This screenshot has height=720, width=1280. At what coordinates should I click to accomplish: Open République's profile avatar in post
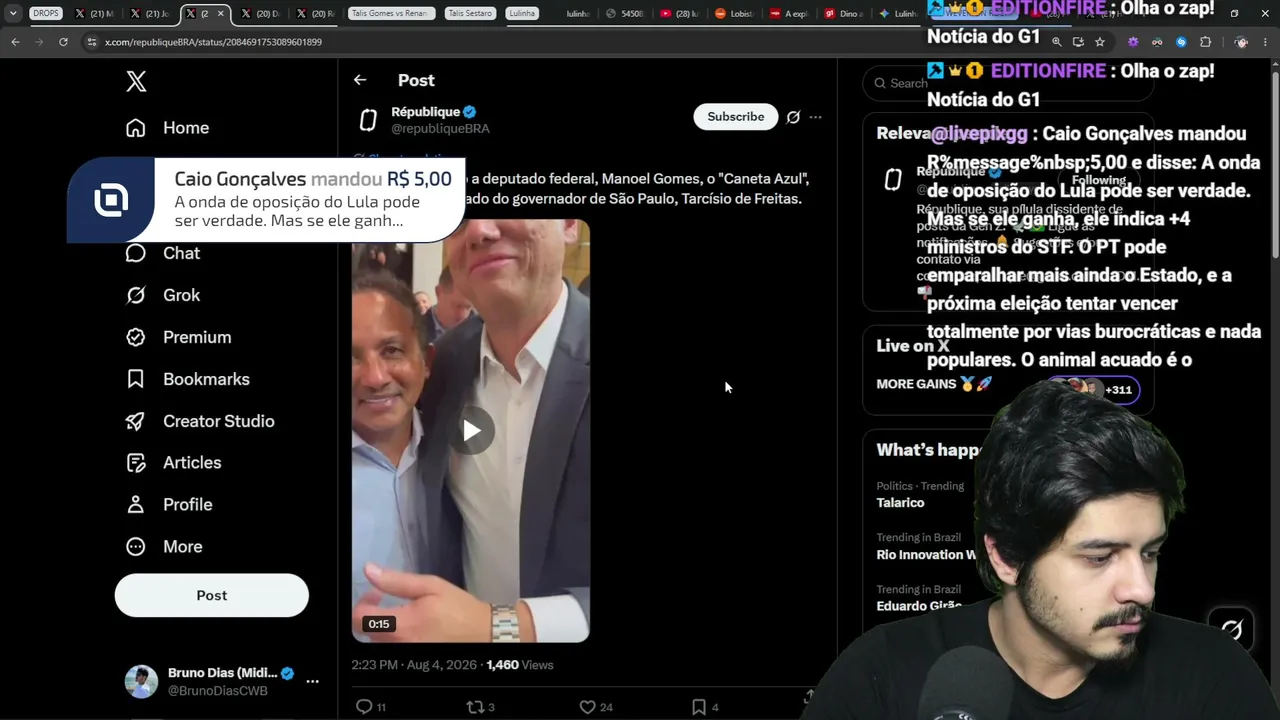point(368,120)
